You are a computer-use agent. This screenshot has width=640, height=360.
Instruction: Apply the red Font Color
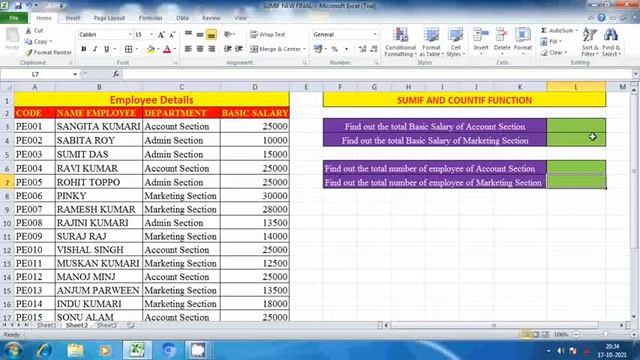(x=167, y=49)
